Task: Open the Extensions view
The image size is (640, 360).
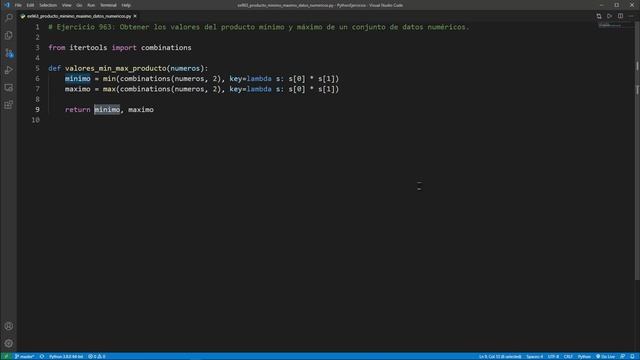Action: [9, 105]
